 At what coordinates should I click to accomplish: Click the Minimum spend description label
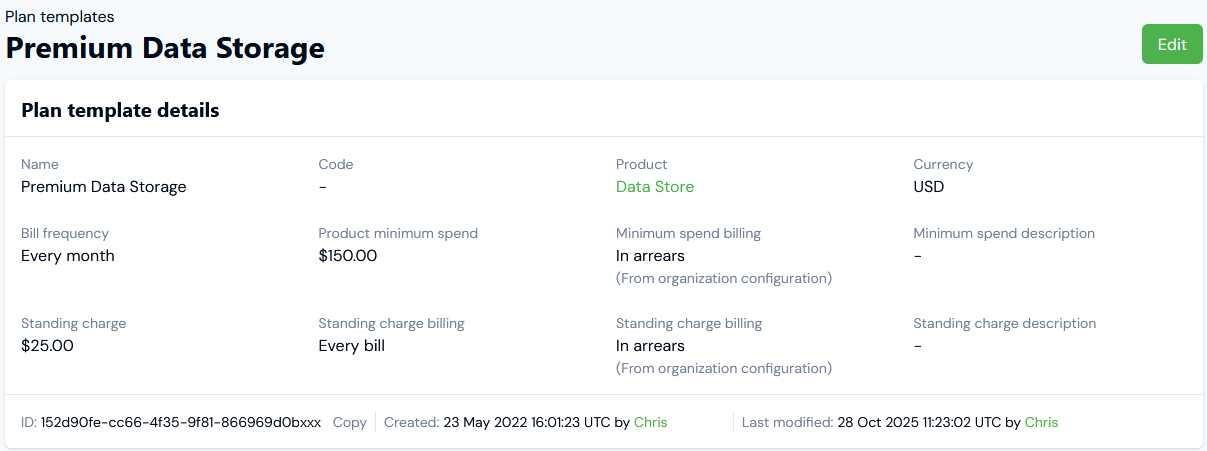[x=1004, y=233]
